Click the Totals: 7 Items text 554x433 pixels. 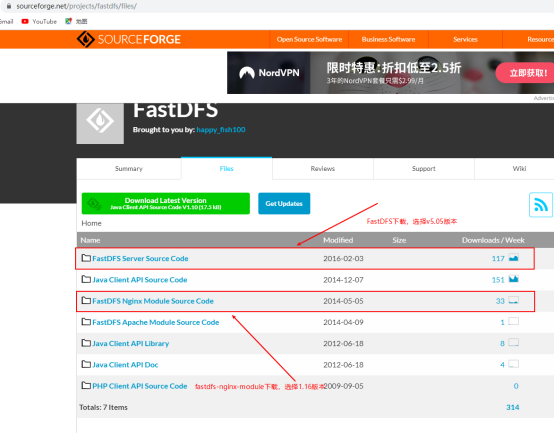pyautogui.click(x=104, y=407)
